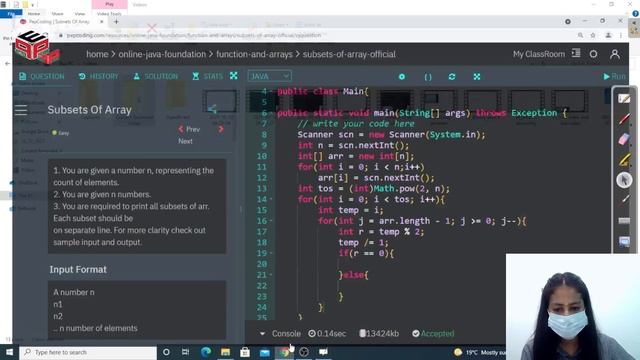Open the Play ribbon tab in the File Explorer window
Viewport: 640px width, 360px height.
click(109, 4)
